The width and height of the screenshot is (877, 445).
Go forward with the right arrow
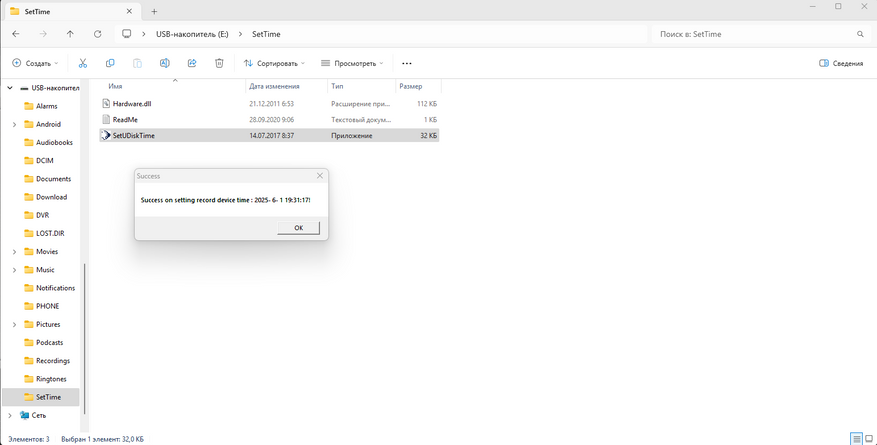click(43, 34)
